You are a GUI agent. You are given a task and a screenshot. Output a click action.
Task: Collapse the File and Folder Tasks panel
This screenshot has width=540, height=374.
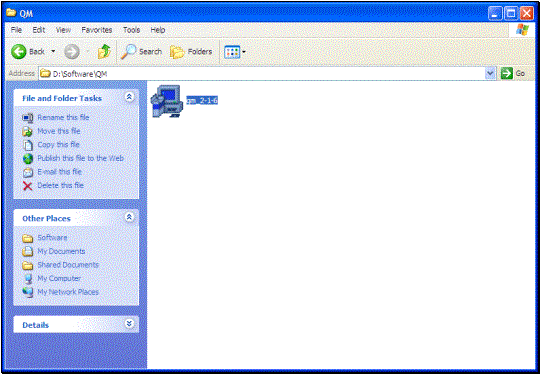click(x=129, y=97)
